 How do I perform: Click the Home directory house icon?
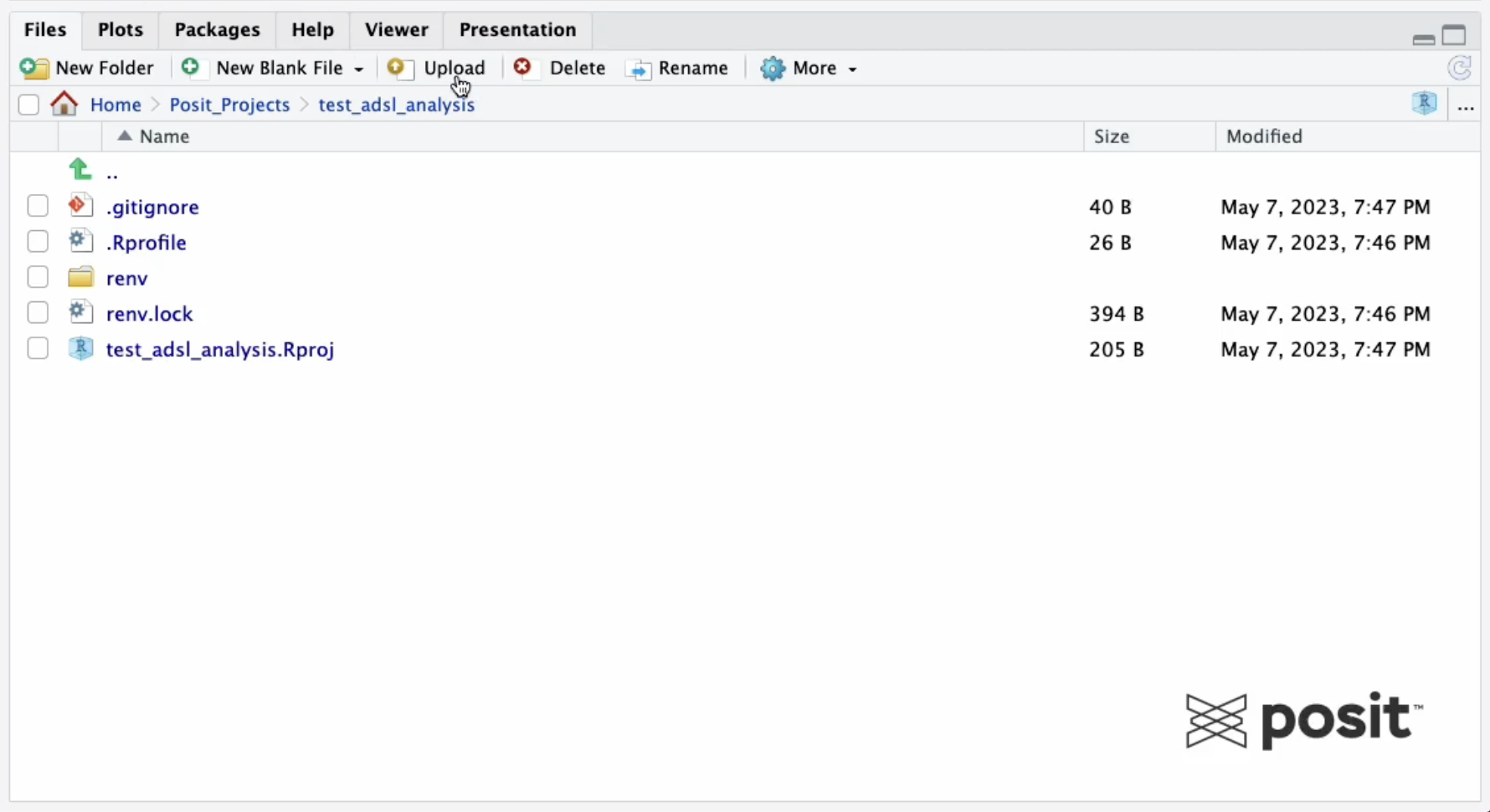pyautogui.click(x=64, y=105)
